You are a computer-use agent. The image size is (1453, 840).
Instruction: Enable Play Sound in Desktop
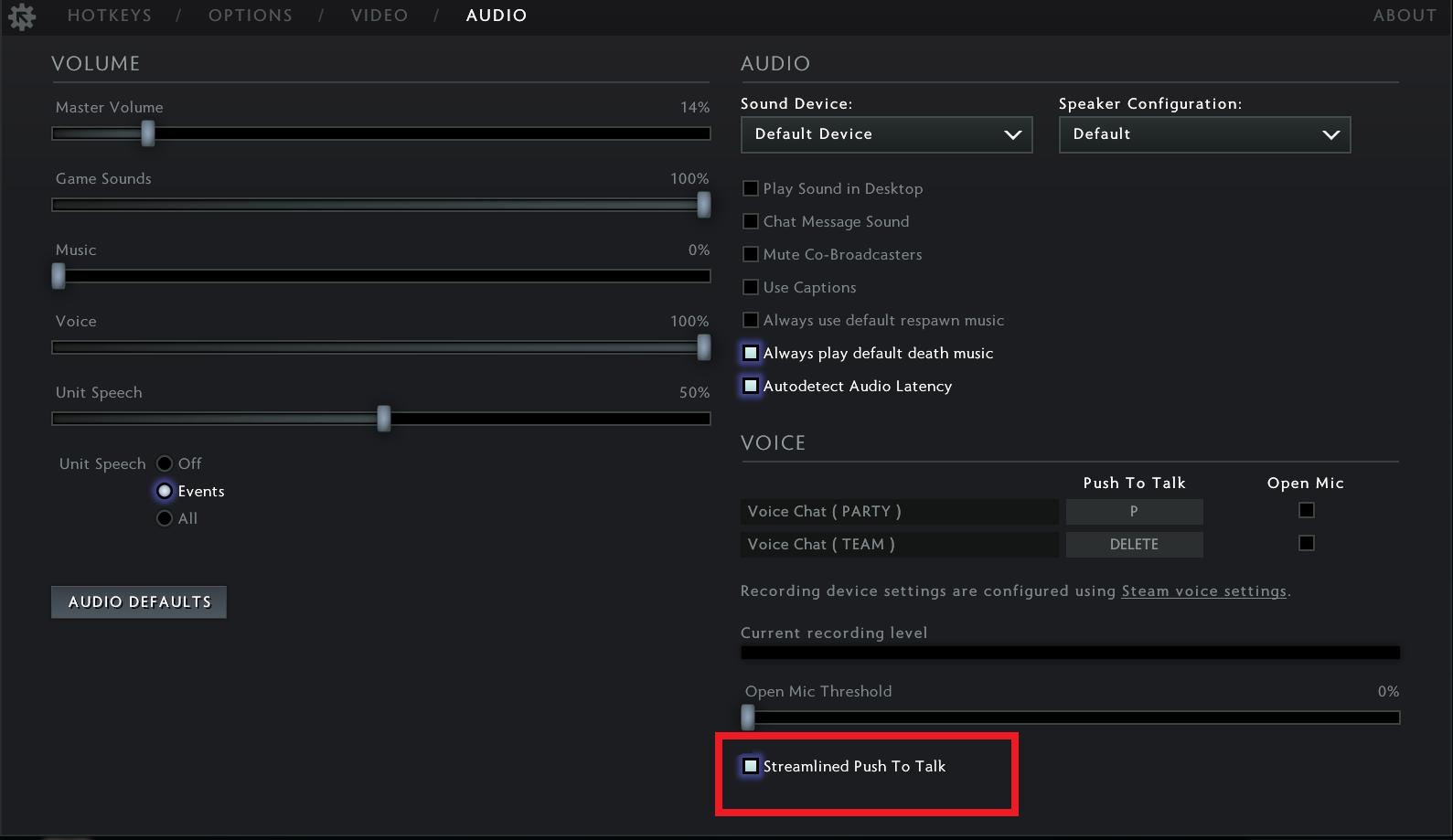[x=751, y=188]
